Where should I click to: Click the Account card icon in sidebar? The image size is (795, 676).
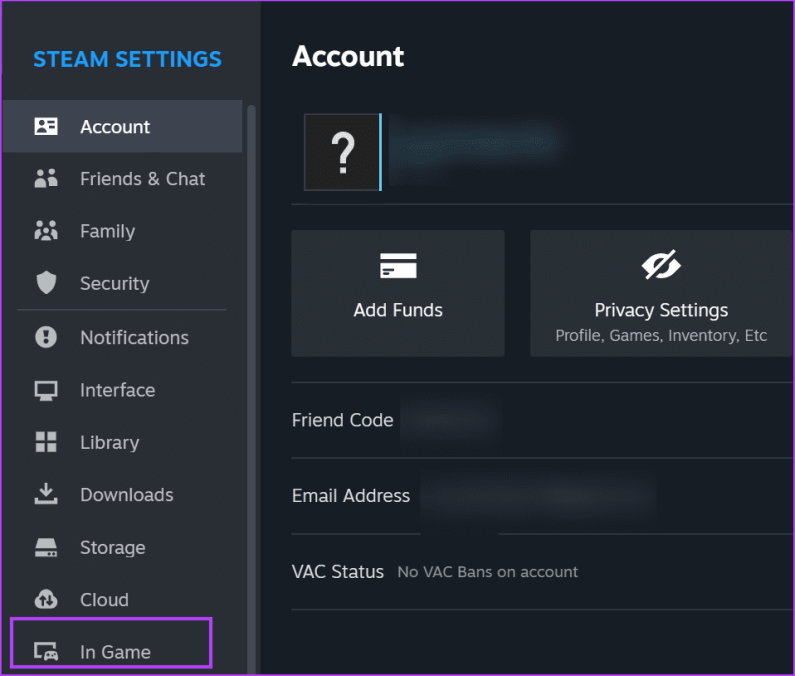coord(46,127)
